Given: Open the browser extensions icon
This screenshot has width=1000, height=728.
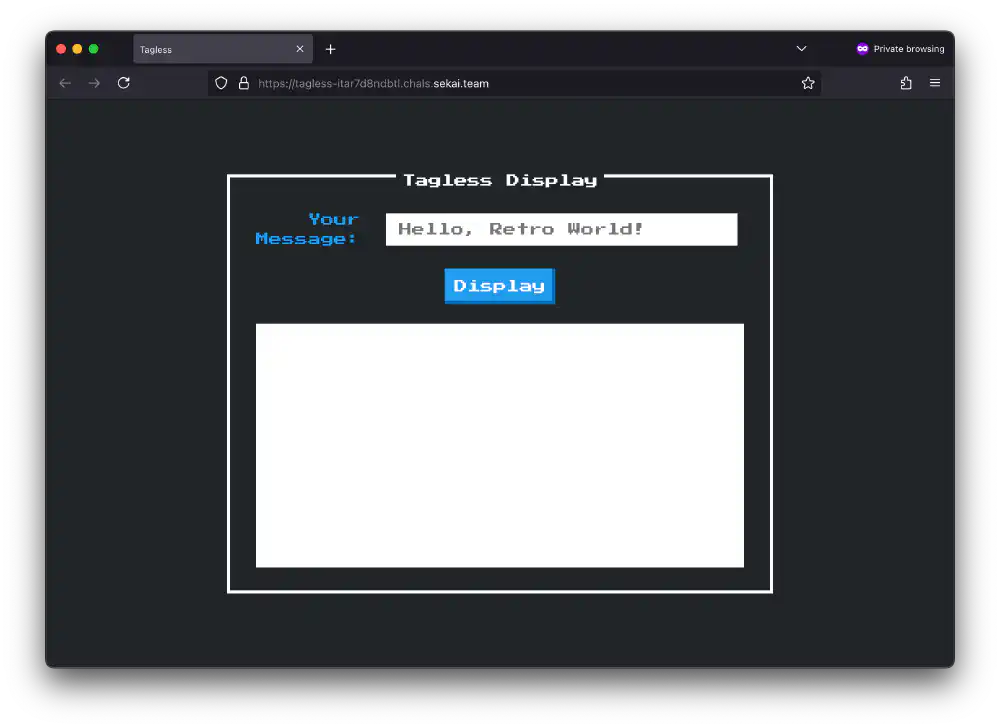Looking at the screenshot, I should (x=906, y=83).
